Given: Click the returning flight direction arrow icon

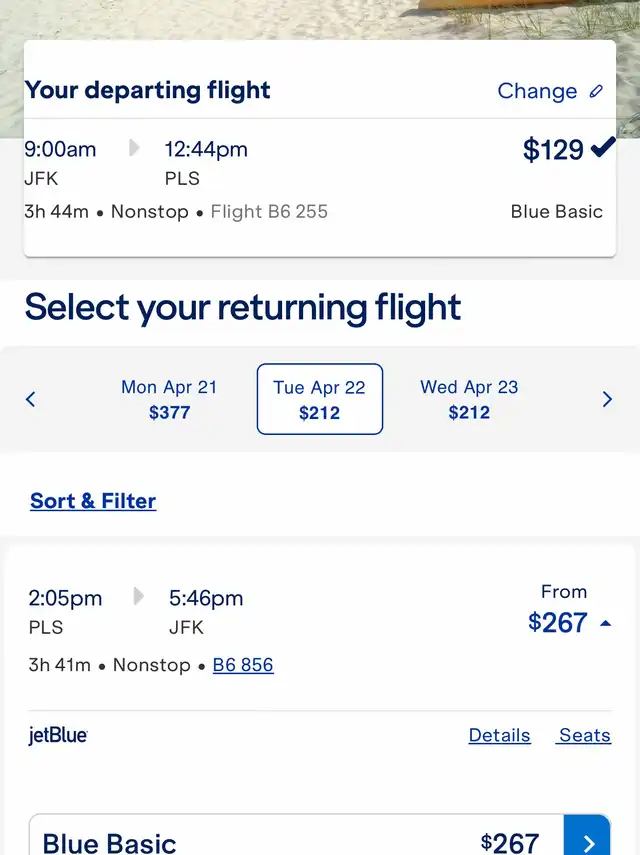Looking at the screenshot, I should tap(138, 597).
